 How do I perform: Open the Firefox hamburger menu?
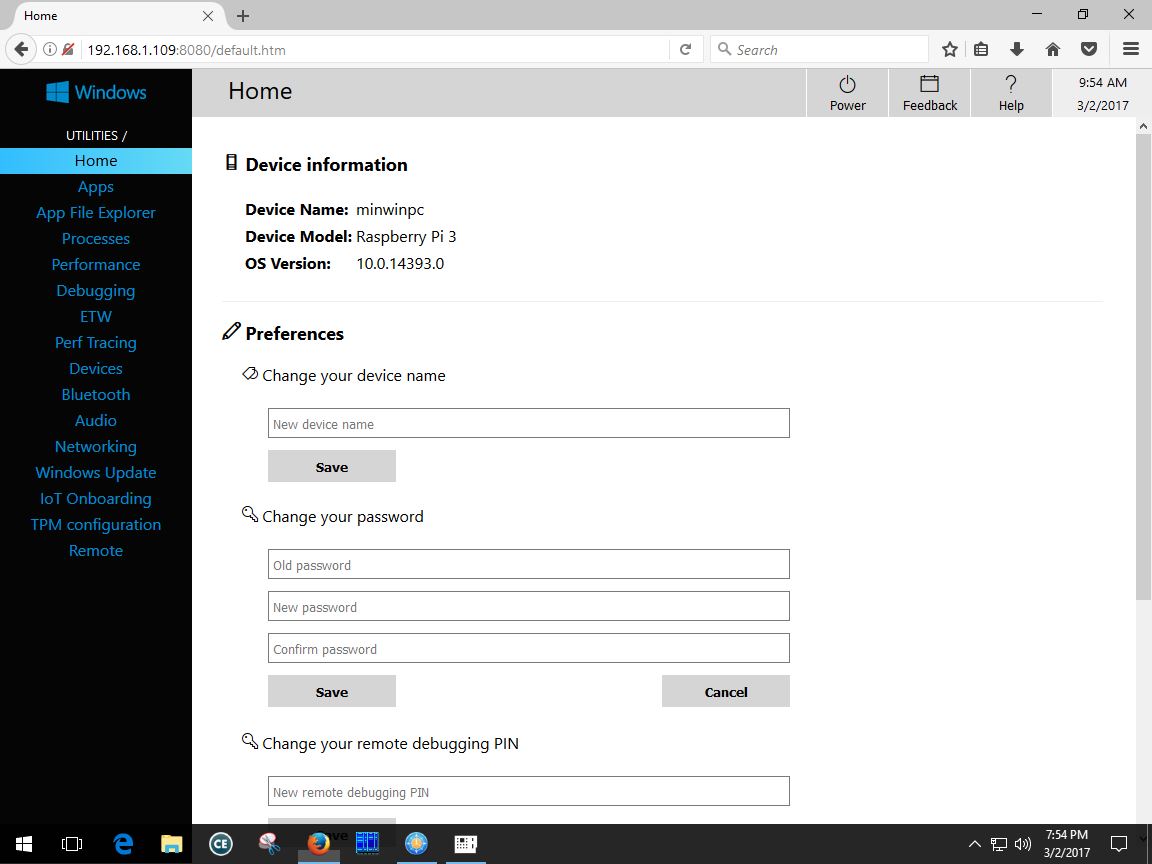click(x=1131, y=49)
